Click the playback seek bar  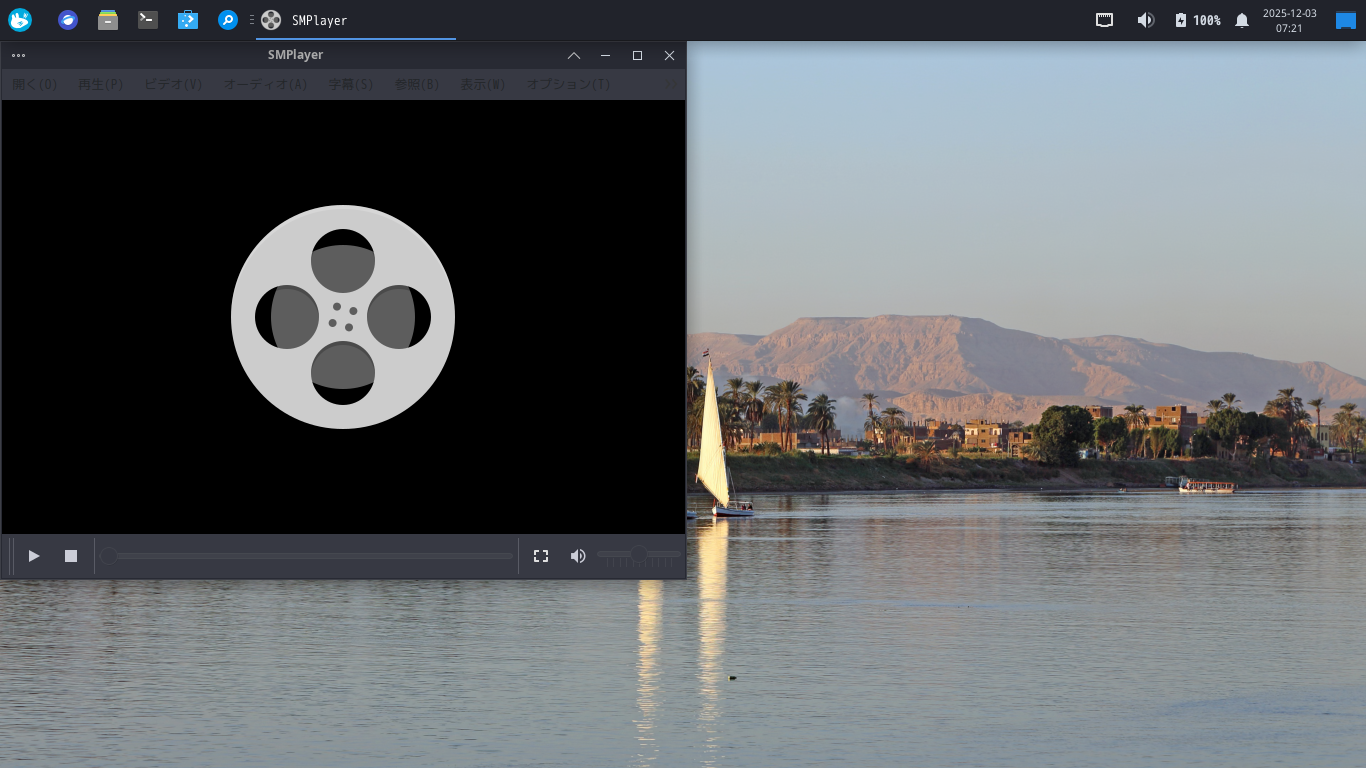pos(310,556)
